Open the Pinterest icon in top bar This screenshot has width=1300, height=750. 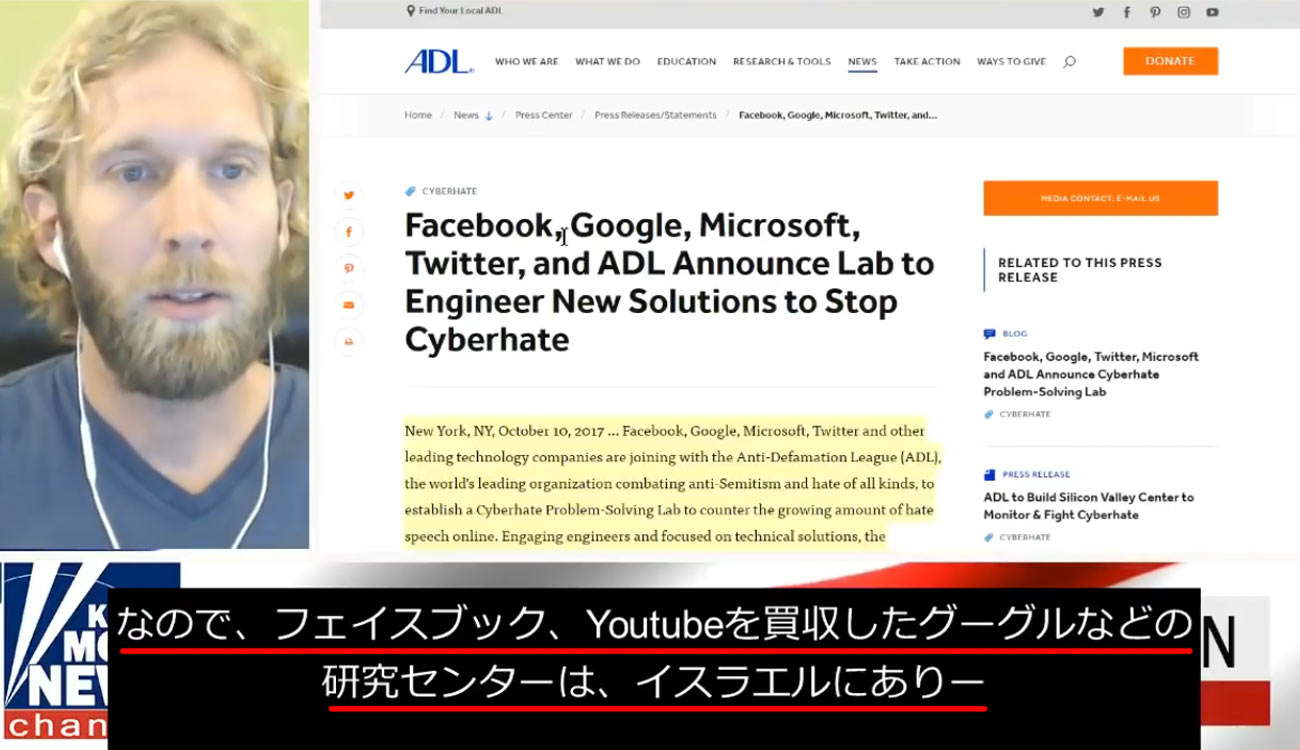click(1155, 12)
